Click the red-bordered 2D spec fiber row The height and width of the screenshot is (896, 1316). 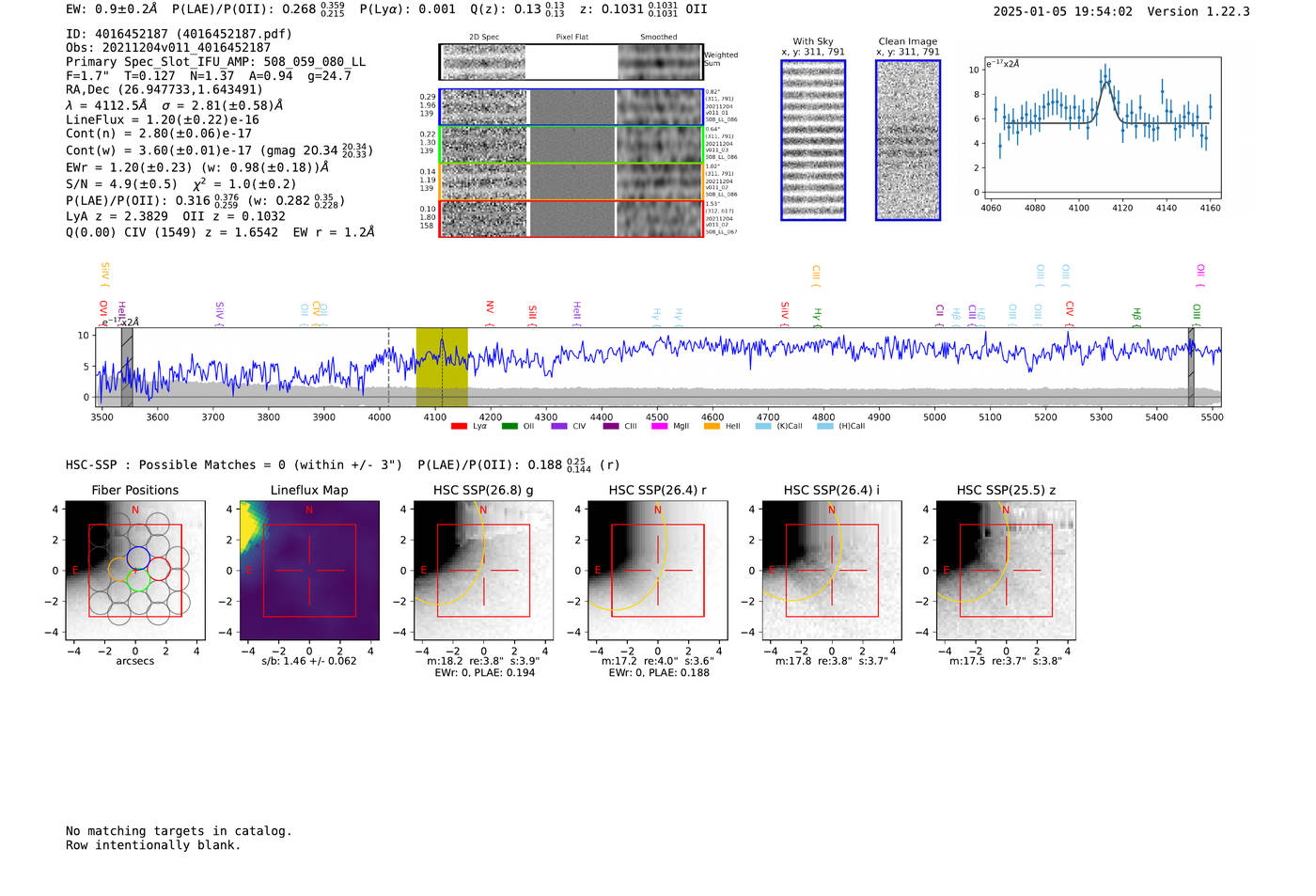pos(571,218)
